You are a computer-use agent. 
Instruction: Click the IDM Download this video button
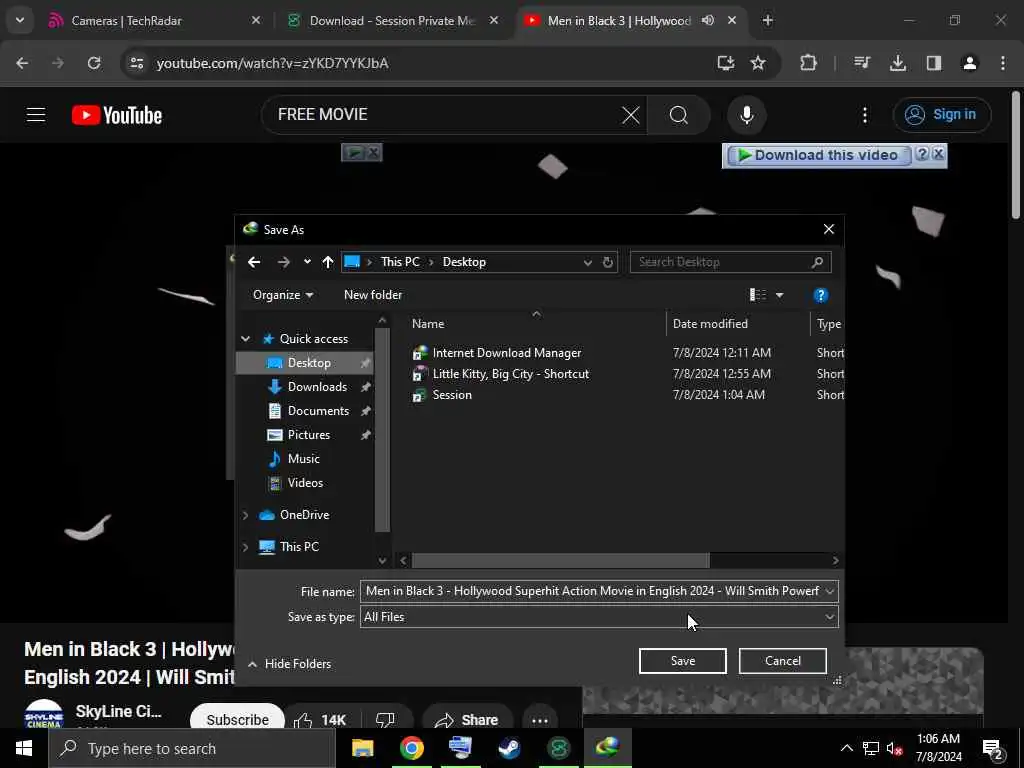pyautogui.click(x=818, y=155)
